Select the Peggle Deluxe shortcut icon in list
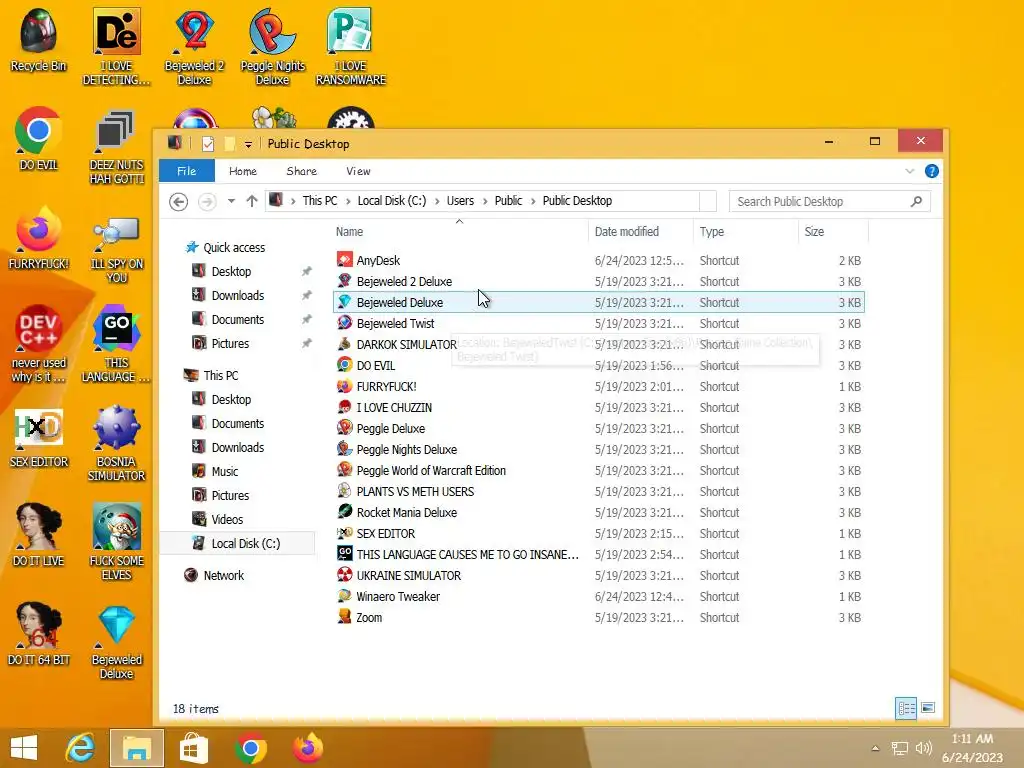 (x=344, y=428)
